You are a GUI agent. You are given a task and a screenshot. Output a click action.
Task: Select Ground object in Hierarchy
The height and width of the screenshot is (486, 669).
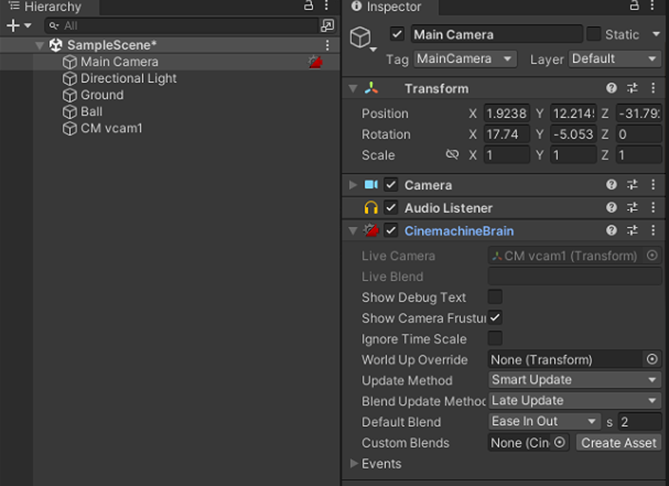[102, 95]
